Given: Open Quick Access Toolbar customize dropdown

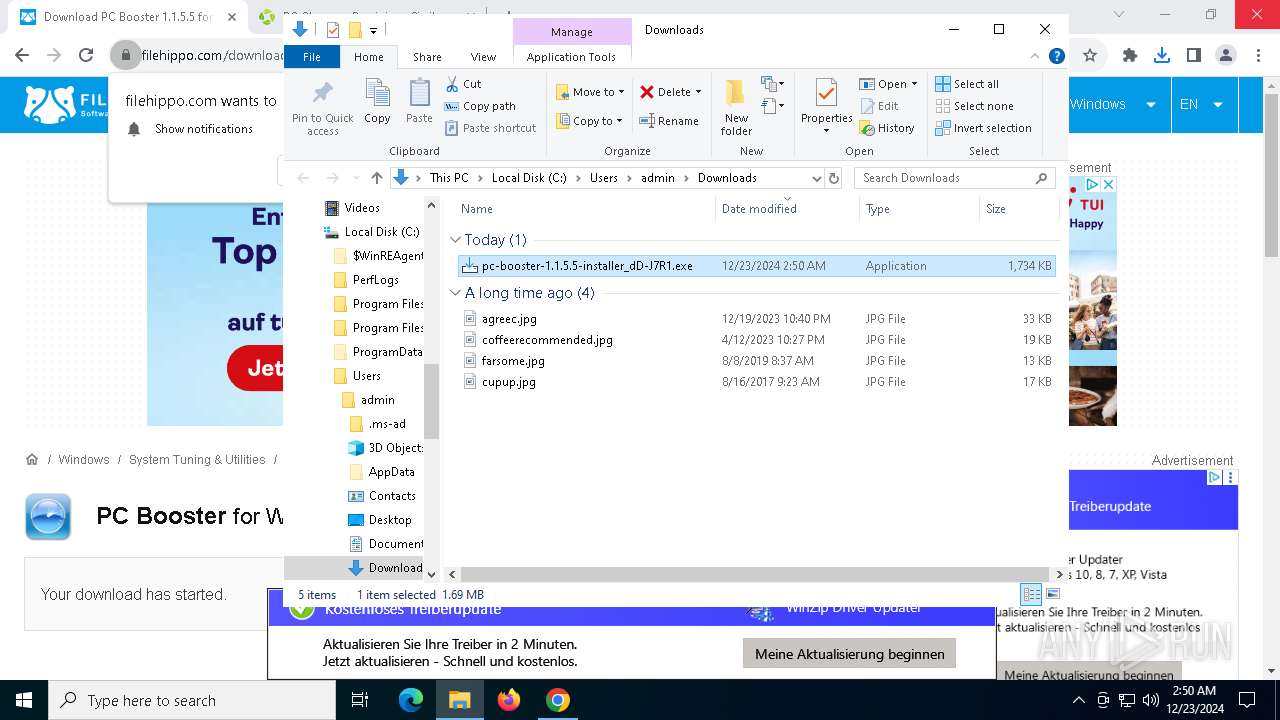Looking at the screenshot, I should coord(373,30).
